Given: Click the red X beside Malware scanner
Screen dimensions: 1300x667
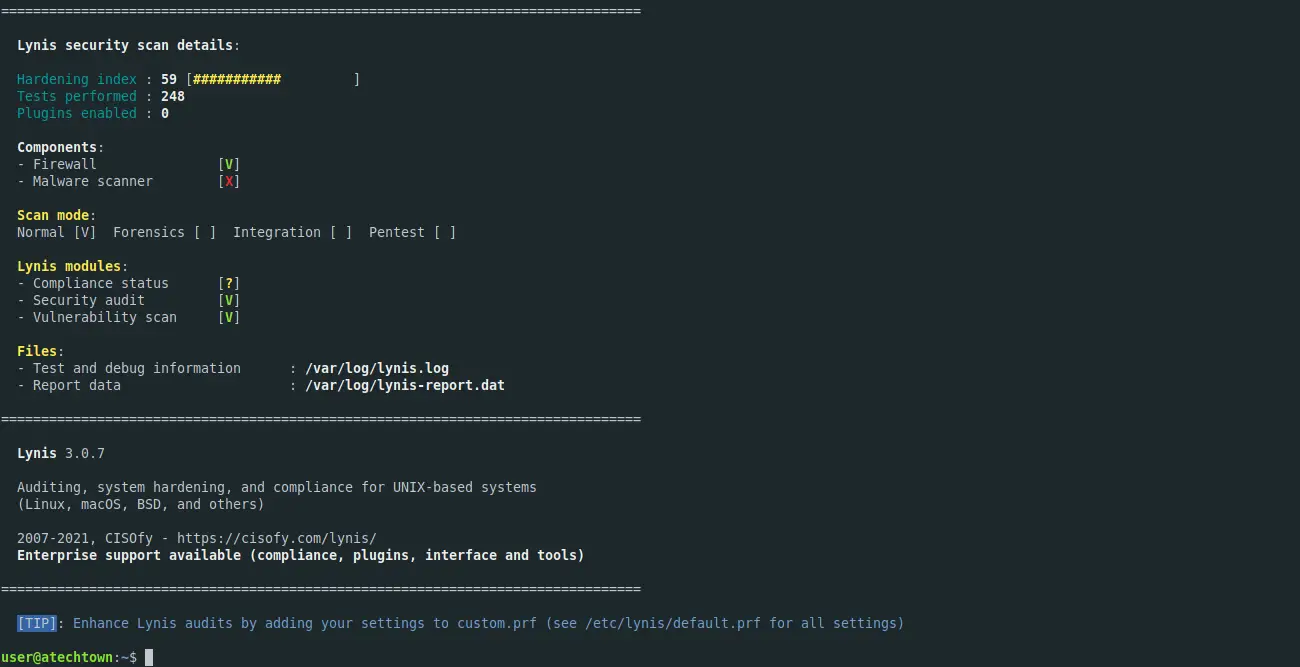Looking at the screenshot, I should point(229,181).
